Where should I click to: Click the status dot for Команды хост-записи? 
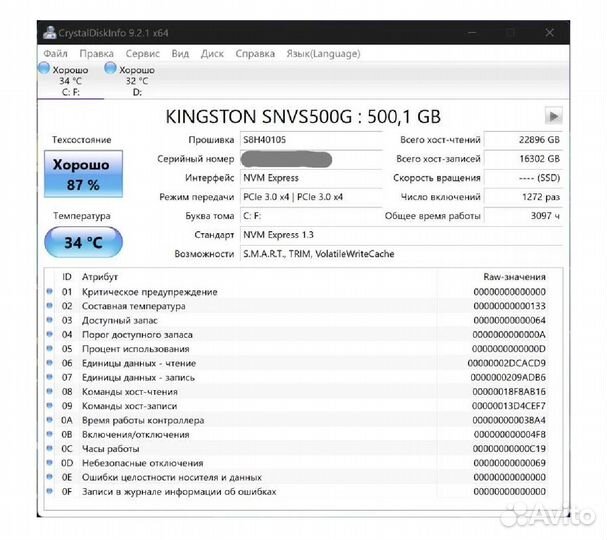(50, 405)
